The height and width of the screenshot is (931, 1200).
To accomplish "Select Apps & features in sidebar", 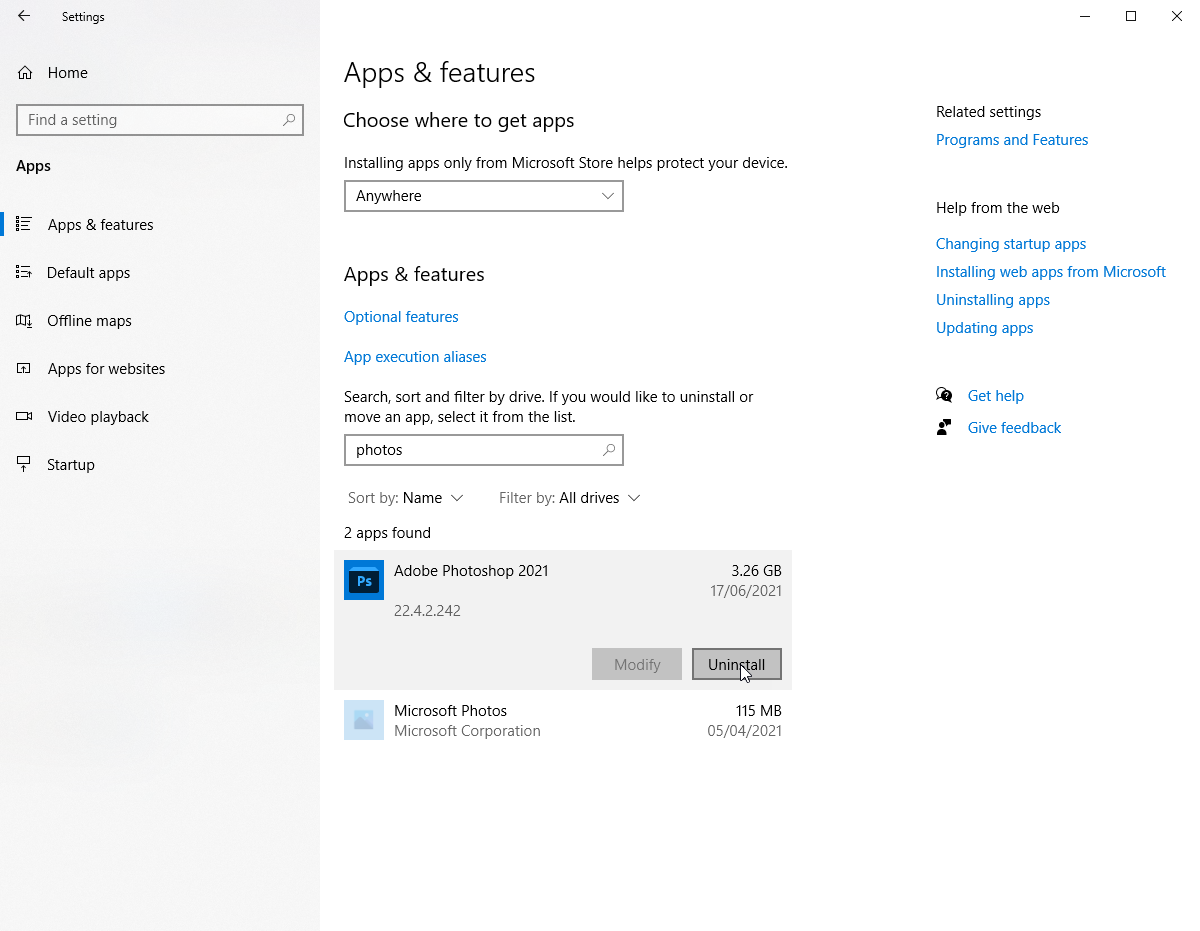I will click(x=99, y=224).
